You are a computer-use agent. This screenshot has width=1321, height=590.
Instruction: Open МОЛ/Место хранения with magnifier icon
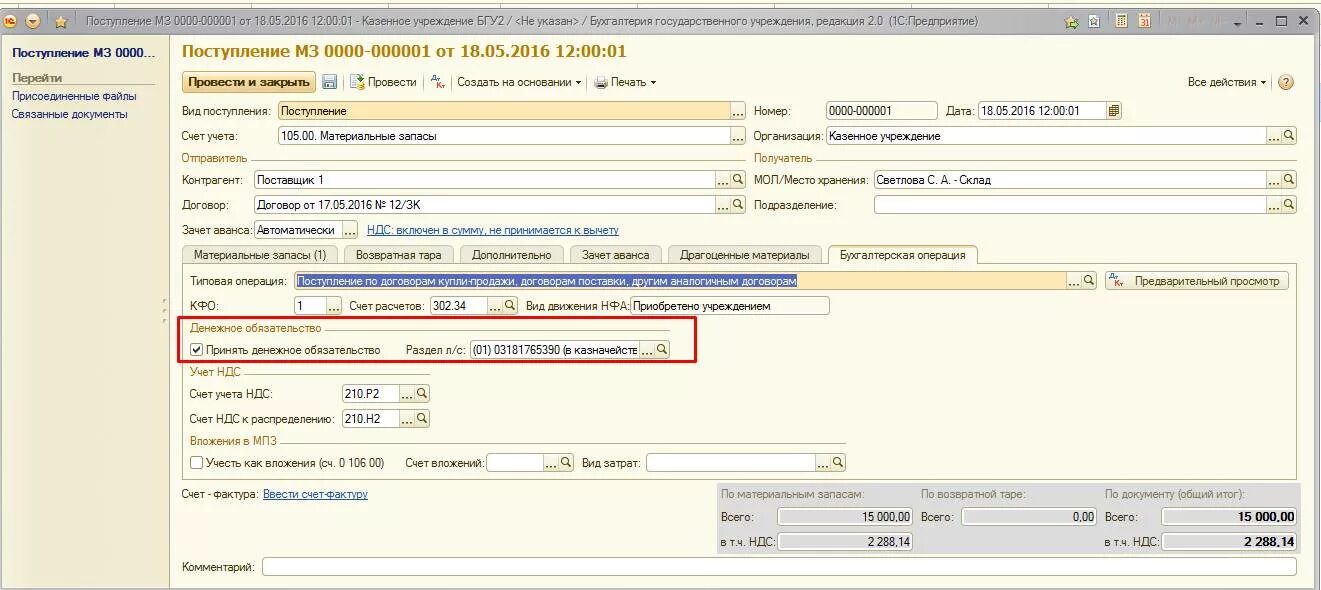[x=1289, y=180]
